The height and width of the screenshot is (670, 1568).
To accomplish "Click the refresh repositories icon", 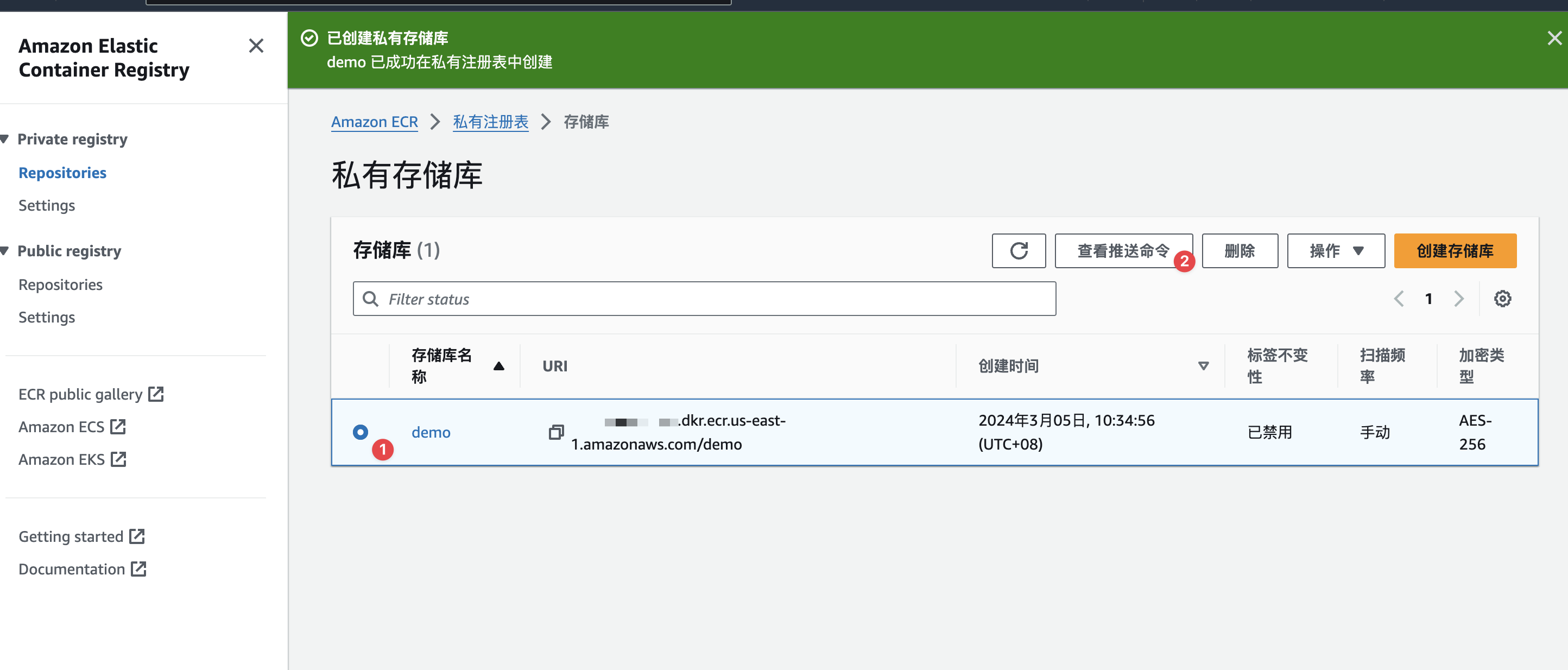I will pos(1019,250).
